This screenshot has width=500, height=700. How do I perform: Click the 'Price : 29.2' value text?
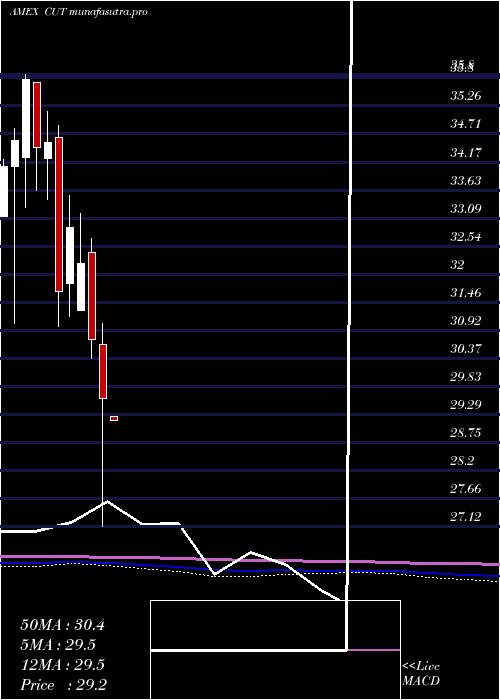[x=63, y=685]
